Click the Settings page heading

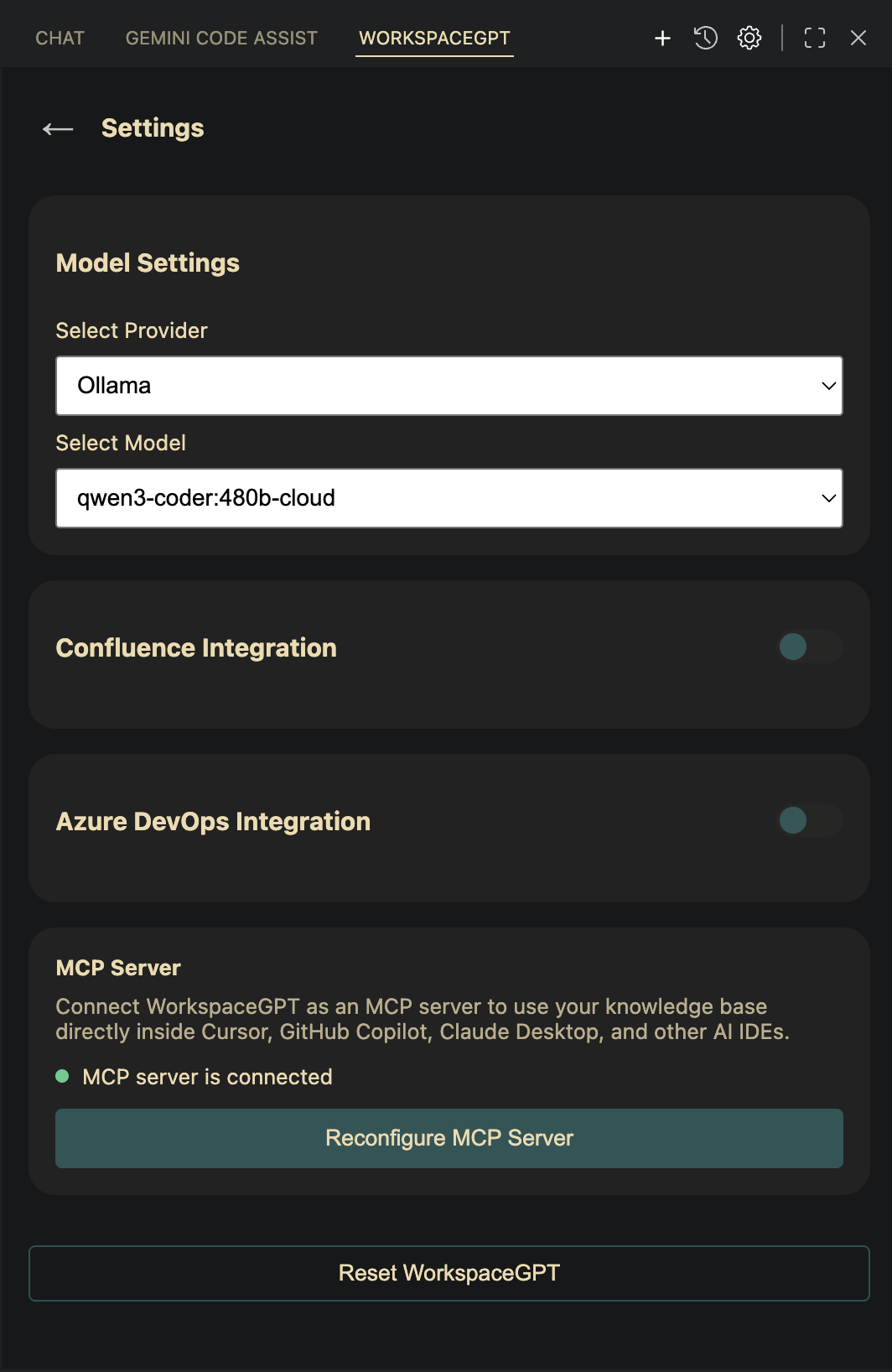click(x=153, y=128)
